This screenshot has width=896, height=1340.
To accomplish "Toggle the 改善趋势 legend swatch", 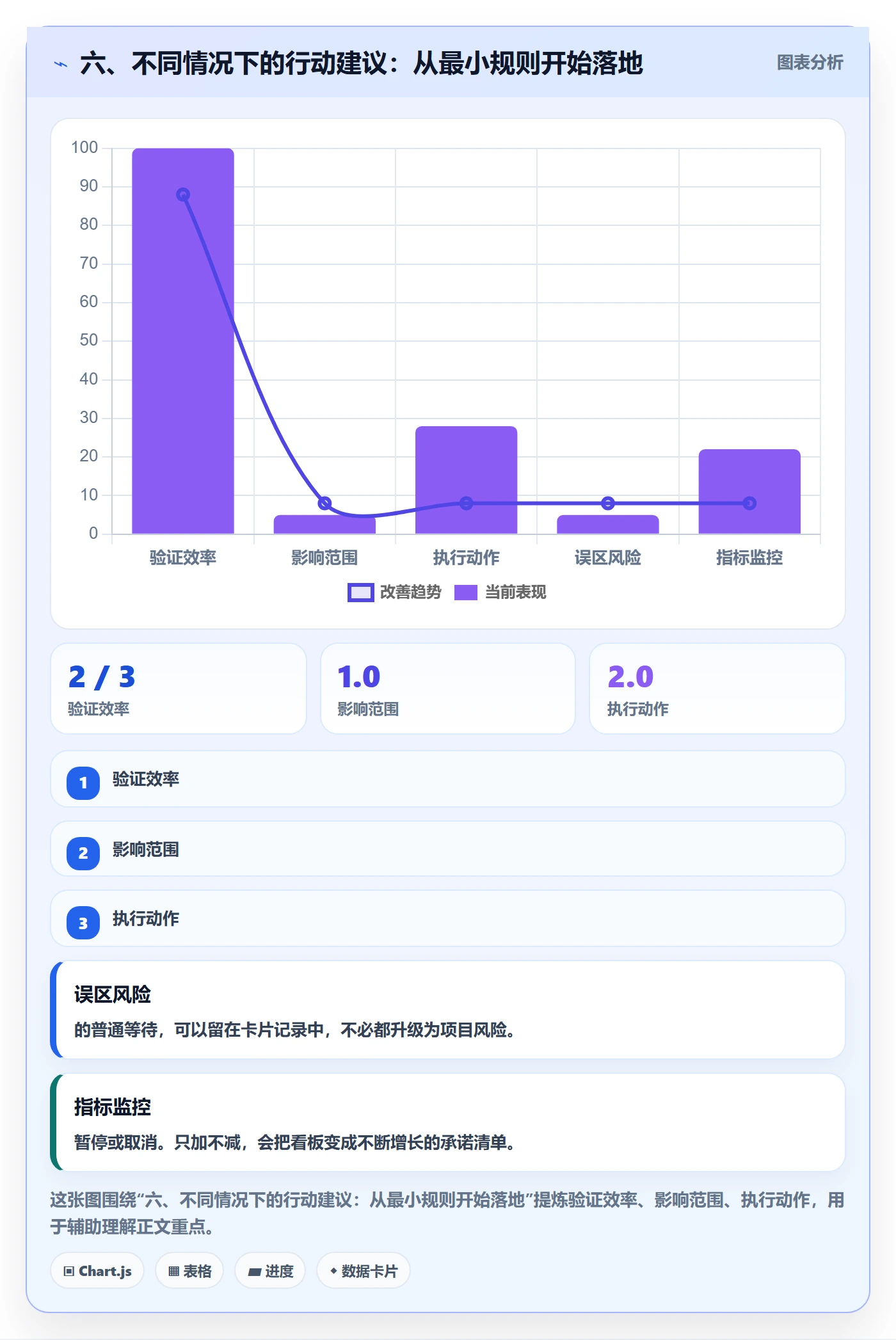I will pyautogui.click(x=361, y=593).
